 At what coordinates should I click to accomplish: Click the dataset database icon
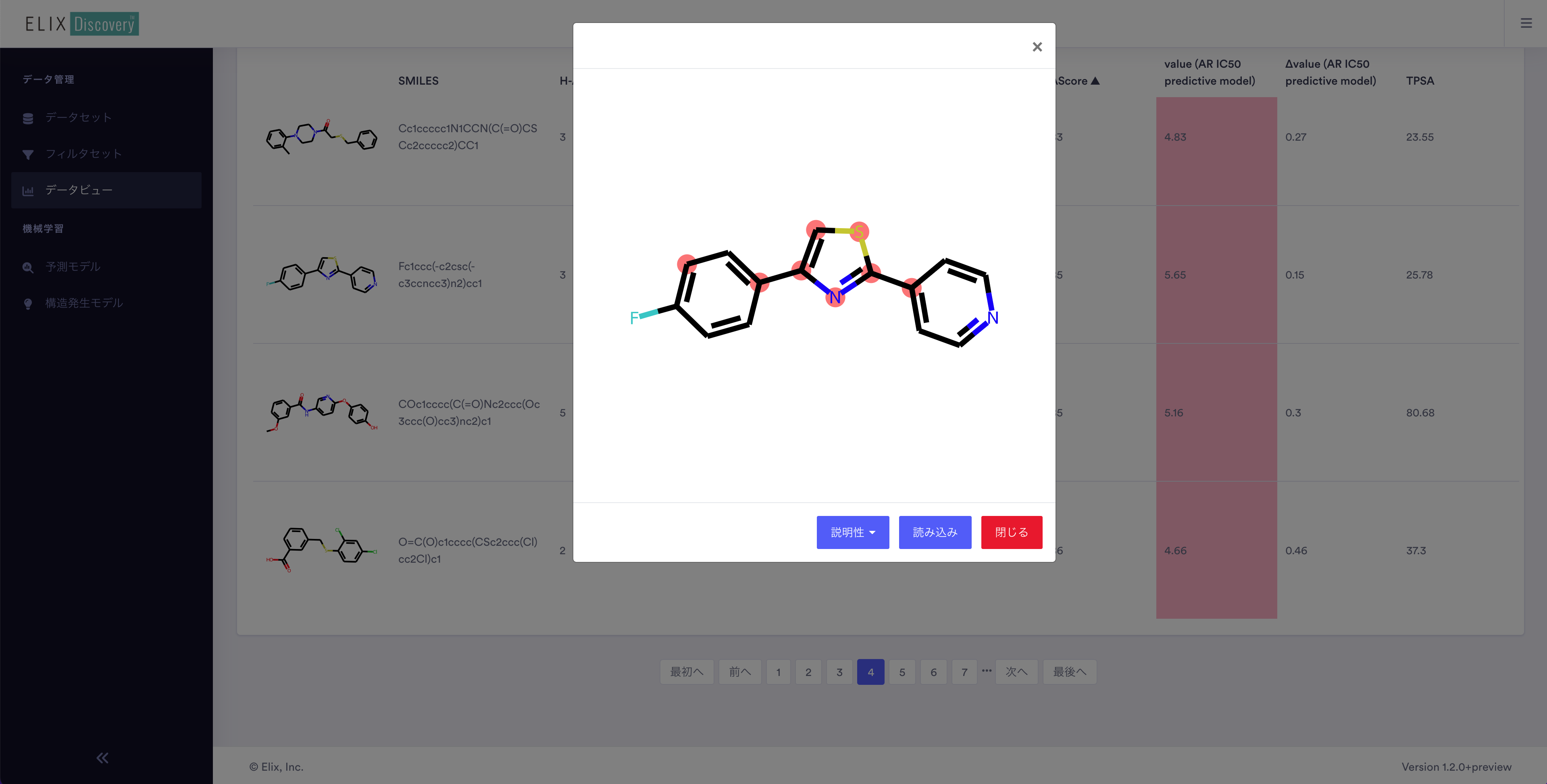click(x=28, y=118)
